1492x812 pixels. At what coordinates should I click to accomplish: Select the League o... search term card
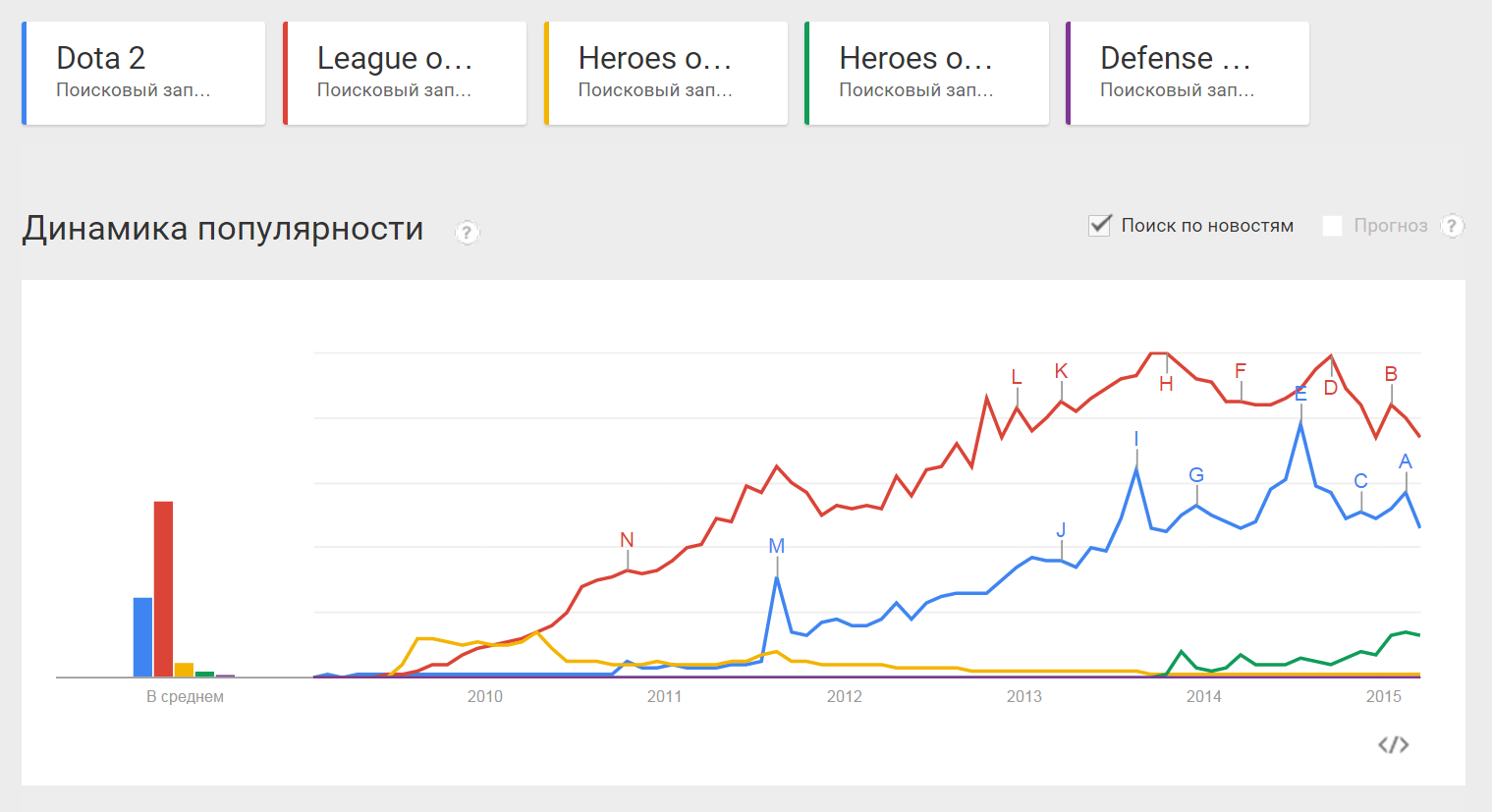(405, 74)
